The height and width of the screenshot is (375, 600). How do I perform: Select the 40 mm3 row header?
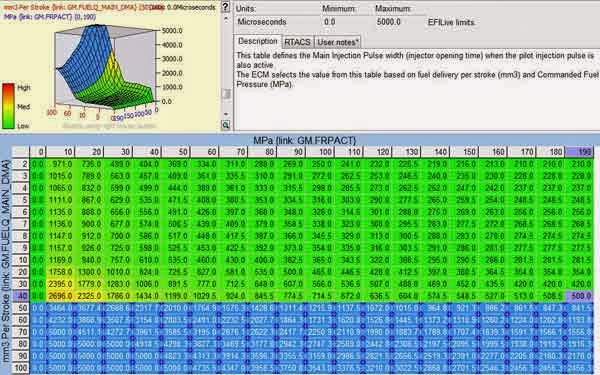21,296
